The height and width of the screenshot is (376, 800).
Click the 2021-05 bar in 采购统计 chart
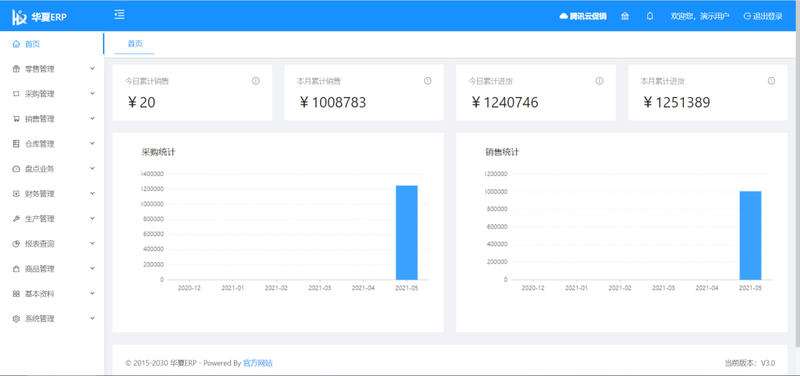[407, 232]
